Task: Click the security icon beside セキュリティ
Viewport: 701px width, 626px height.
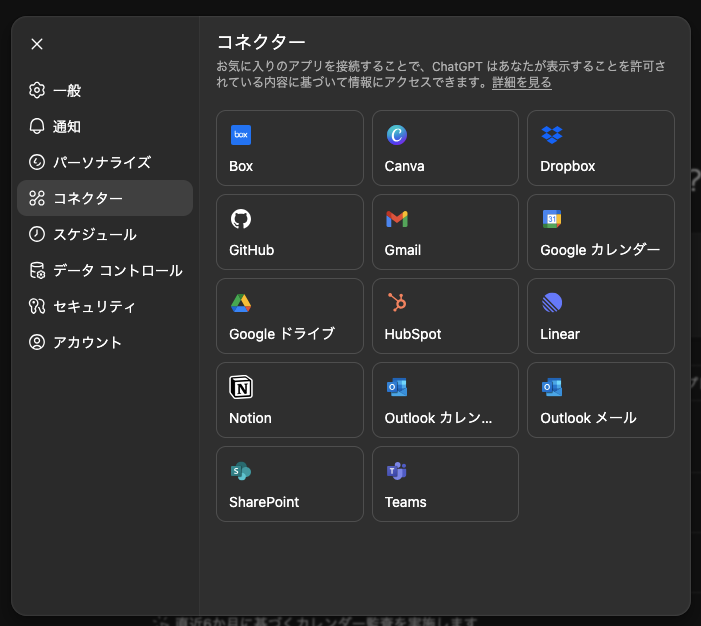Action: [x=37, y=306]
